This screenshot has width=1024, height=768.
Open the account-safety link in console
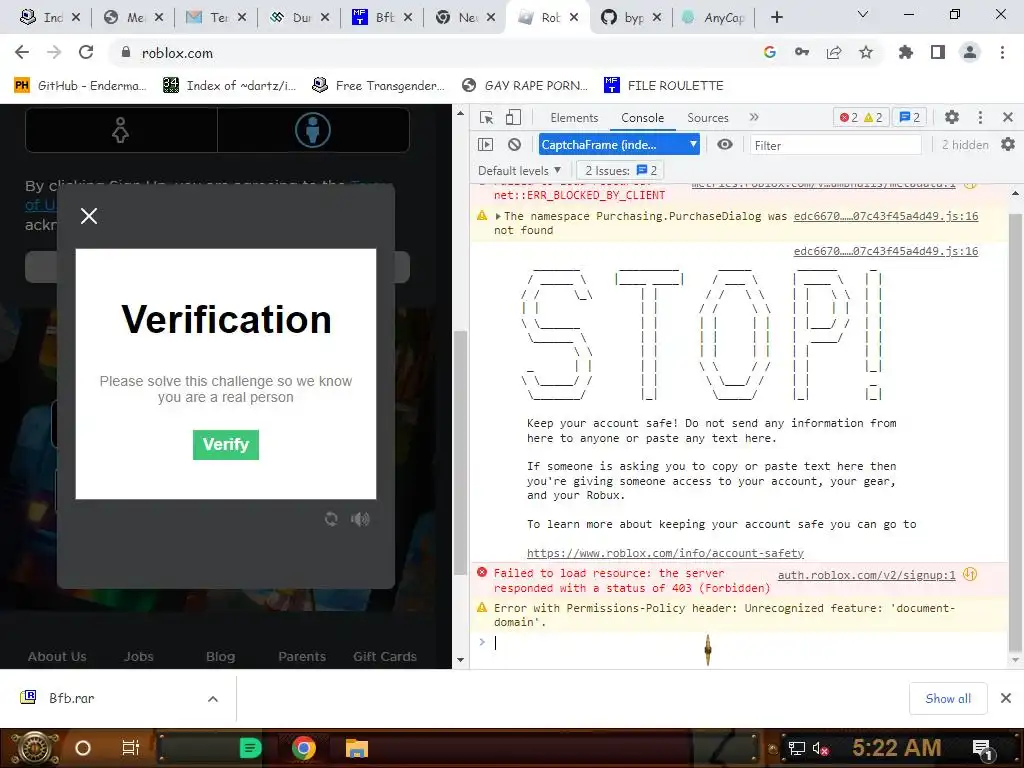click(665, 553)
